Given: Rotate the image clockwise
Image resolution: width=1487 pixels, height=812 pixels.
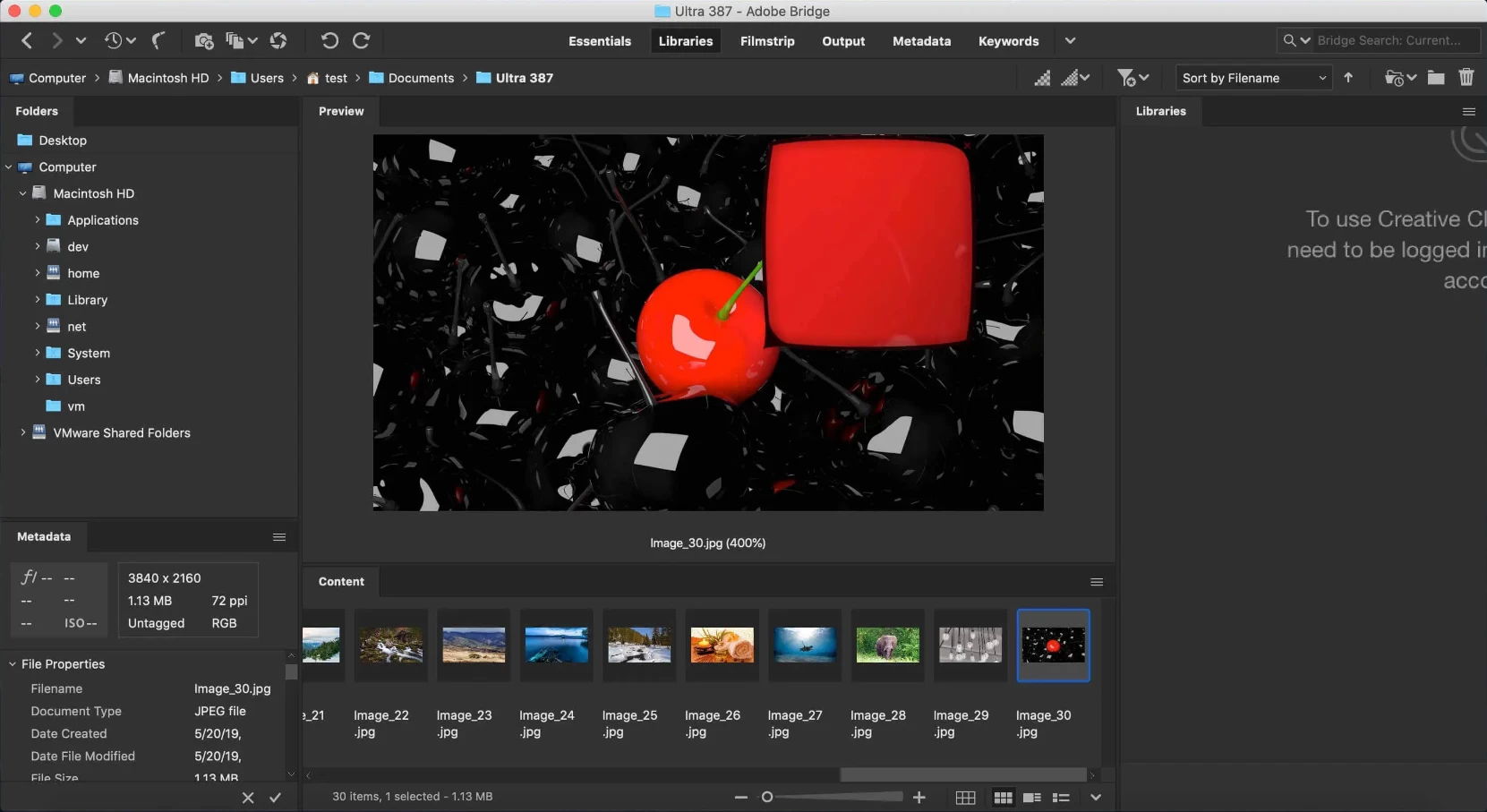Looking at the screenshot, I should pyautogui.click(x=361, y=41).
